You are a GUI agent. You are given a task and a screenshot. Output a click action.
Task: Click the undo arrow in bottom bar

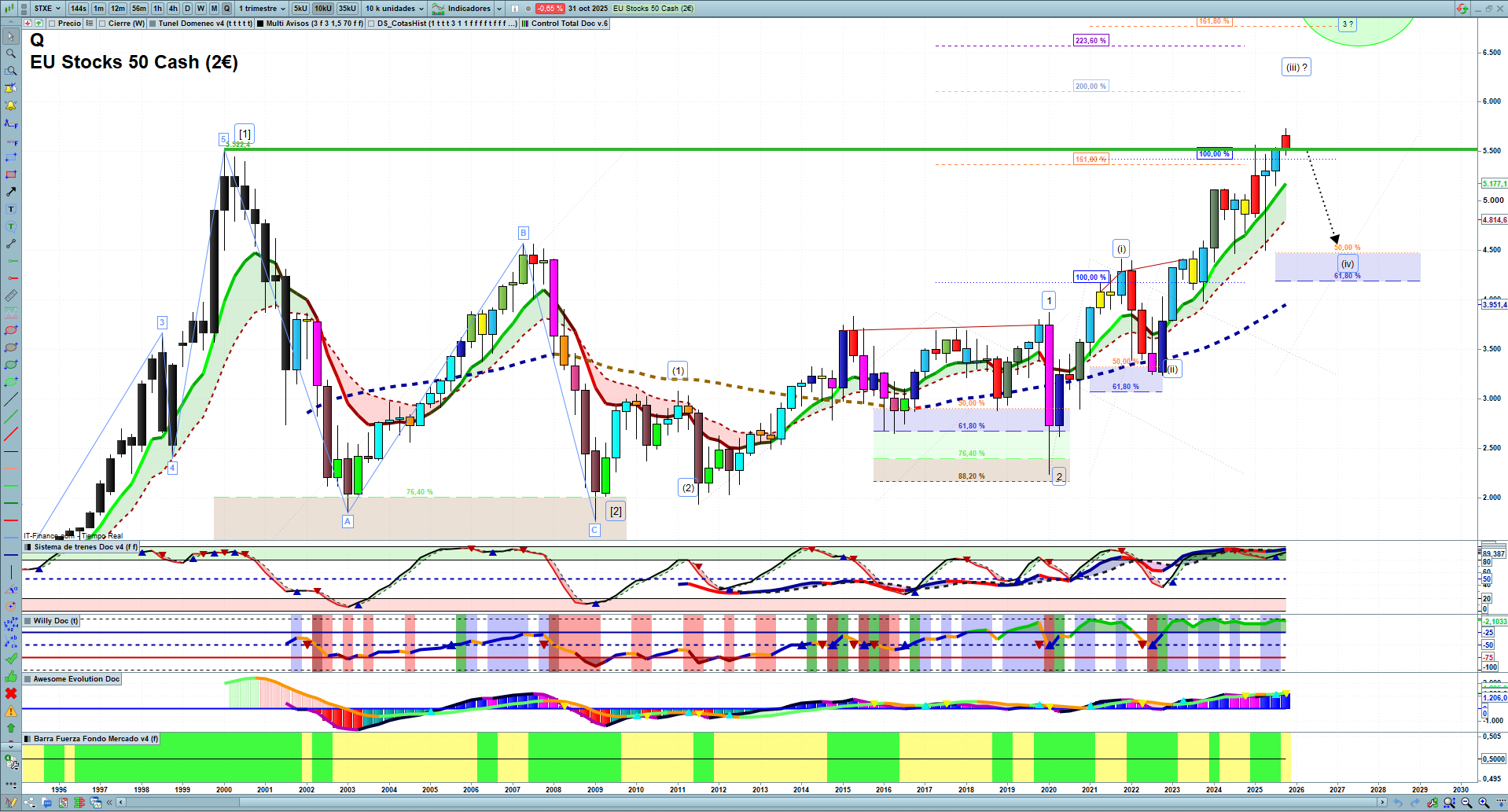pyautogui.click(x=1397, y=803)
